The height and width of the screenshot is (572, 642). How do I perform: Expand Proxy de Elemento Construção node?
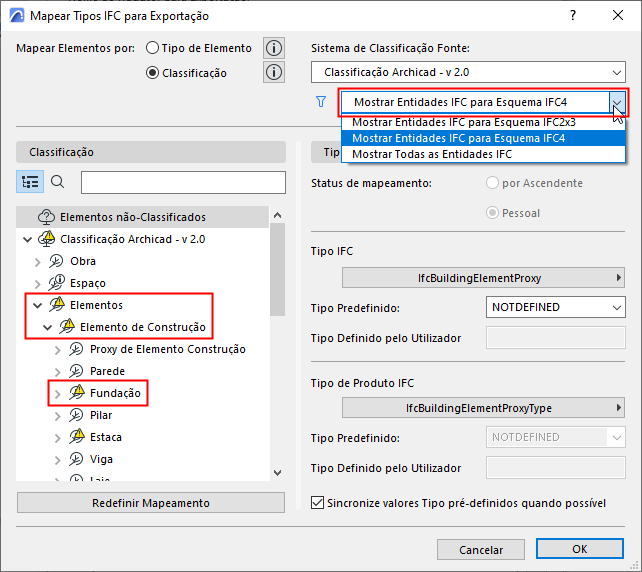point(58,350)
